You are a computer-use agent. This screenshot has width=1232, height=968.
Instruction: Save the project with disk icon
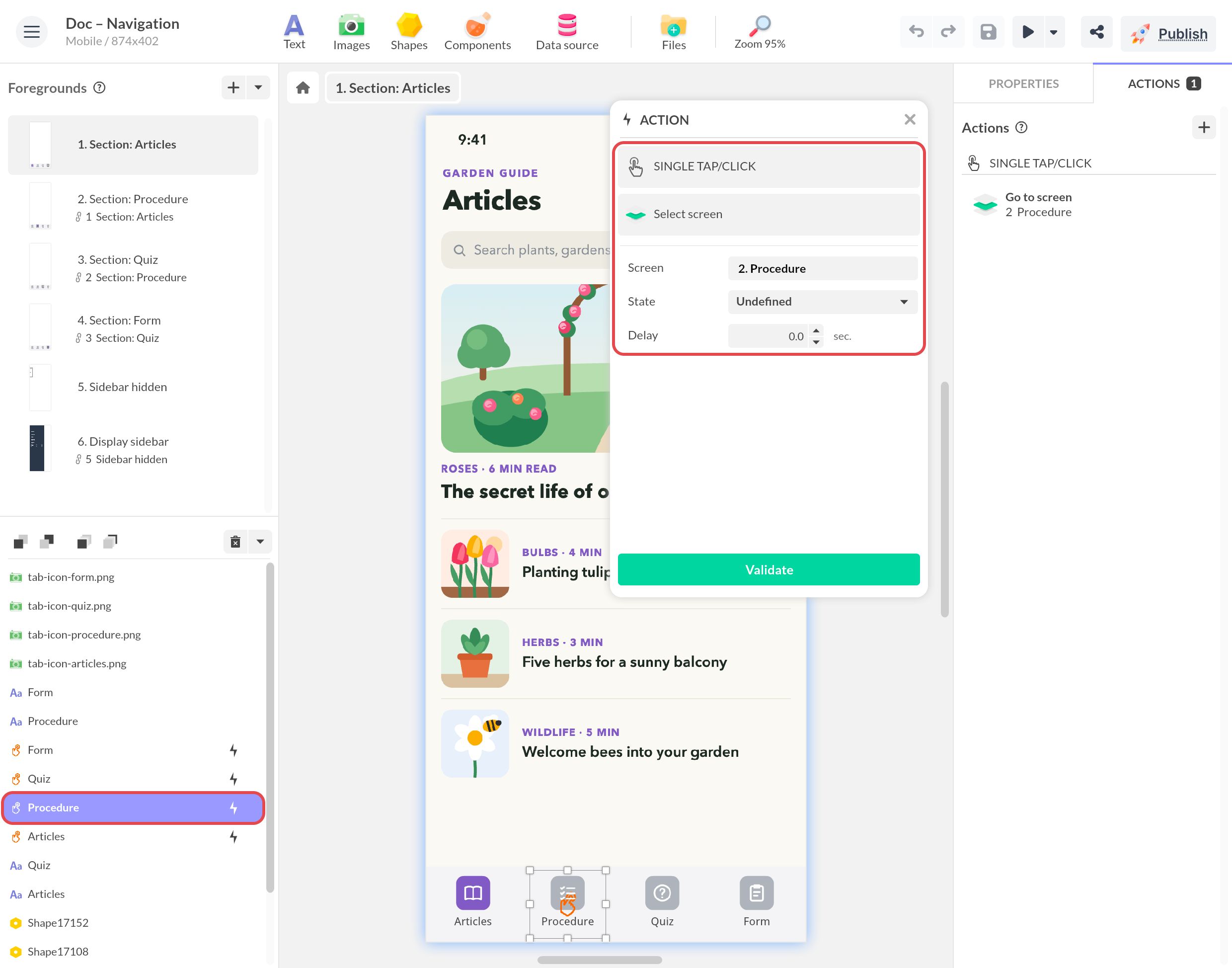pyautogui.click(x=988, y=32)
